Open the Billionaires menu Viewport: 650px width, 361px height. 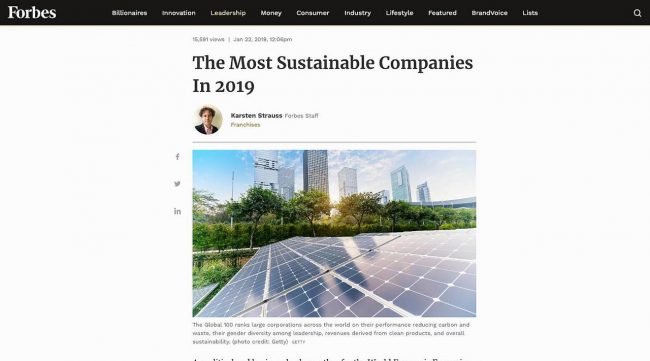[129, 13]
